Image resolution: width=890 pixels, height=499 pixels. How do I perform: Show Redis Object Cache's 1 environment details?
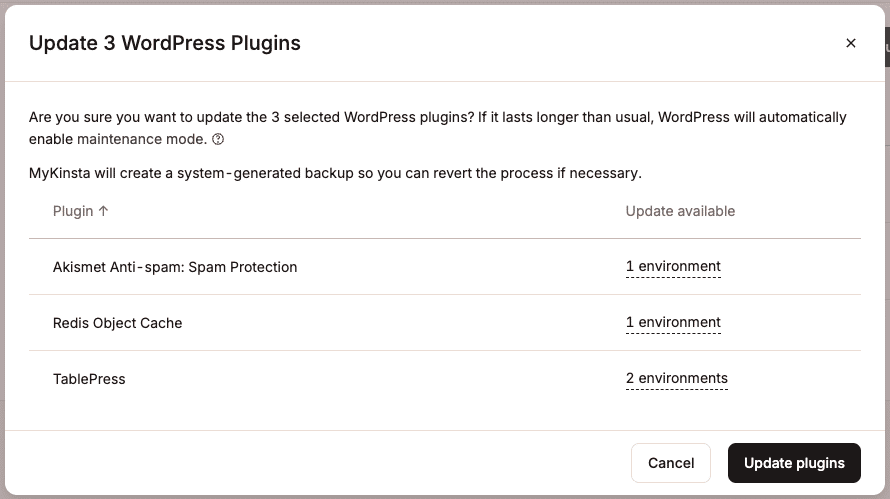coord(673,323)
